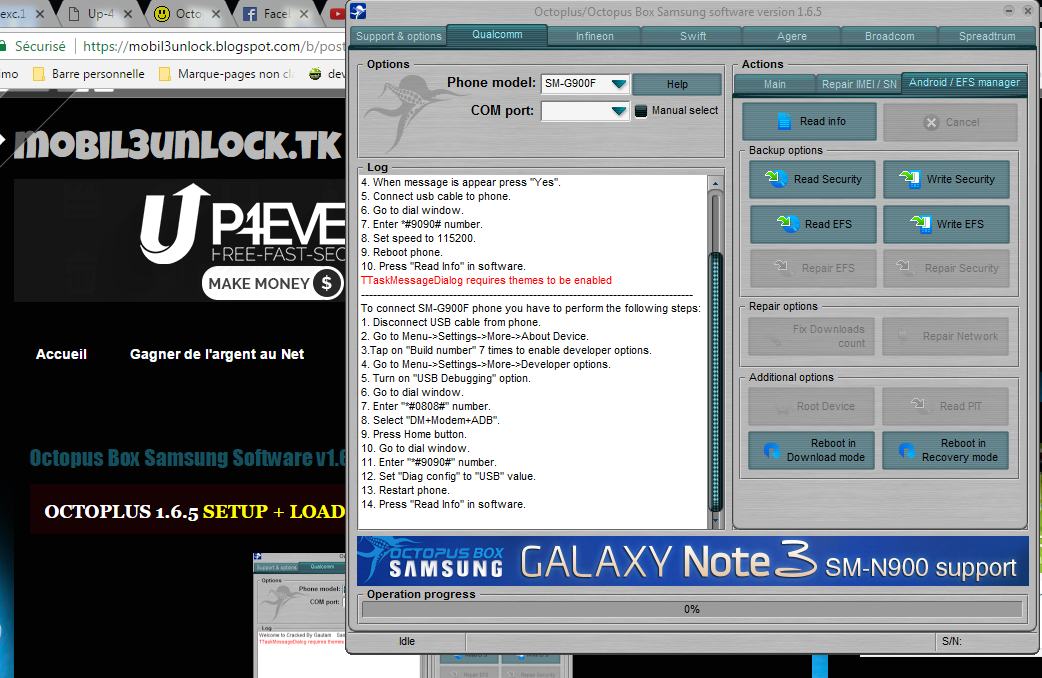
Task: Click the log scrollbar down arrow
Action: pyautogui.click(x=715, y=522)
